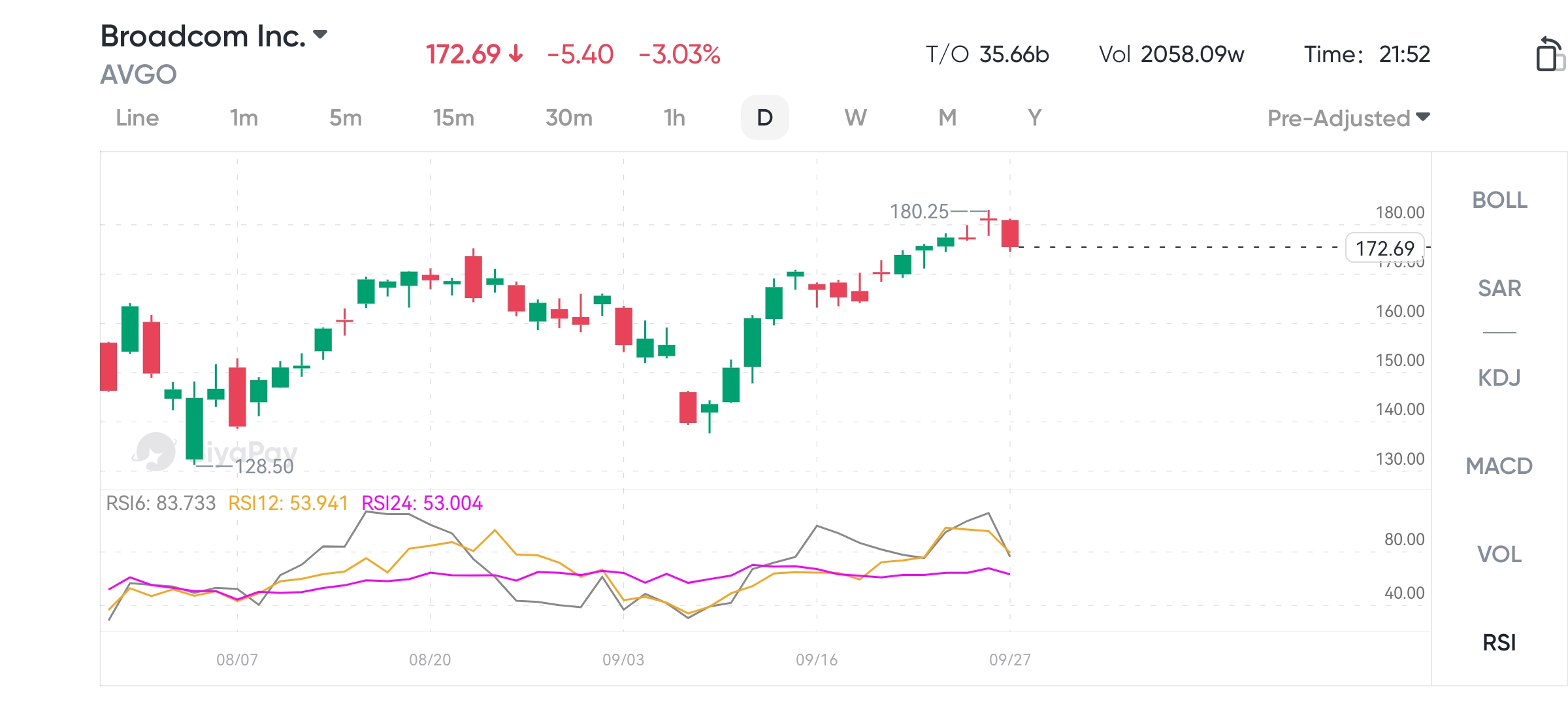Show the MACD indicator panel
The width and height of the screenshot is (1568, 706).
pos(1499,466)
